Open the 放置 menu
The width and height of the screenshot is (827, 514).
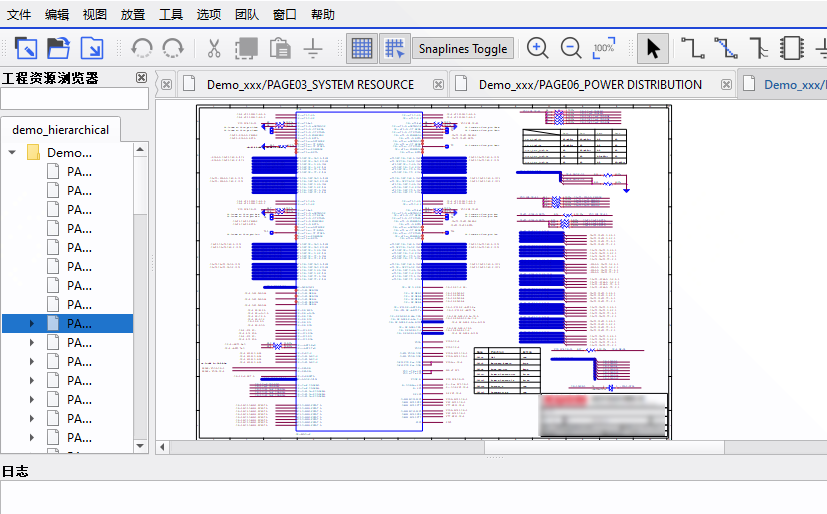pyautogui.click(x=132, y=15)
